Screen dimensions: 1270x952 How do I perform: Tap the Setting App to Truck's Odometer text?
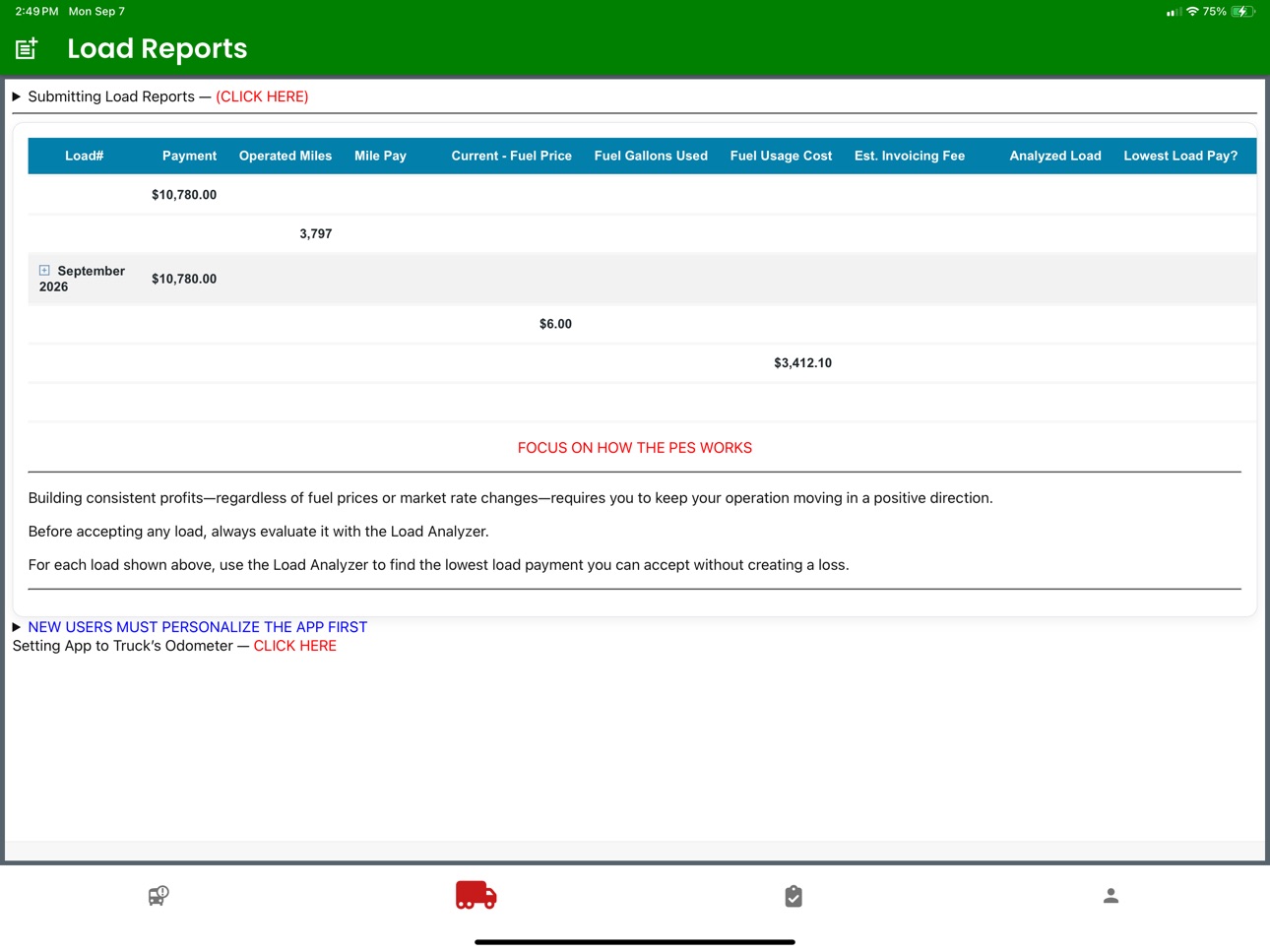123,646
